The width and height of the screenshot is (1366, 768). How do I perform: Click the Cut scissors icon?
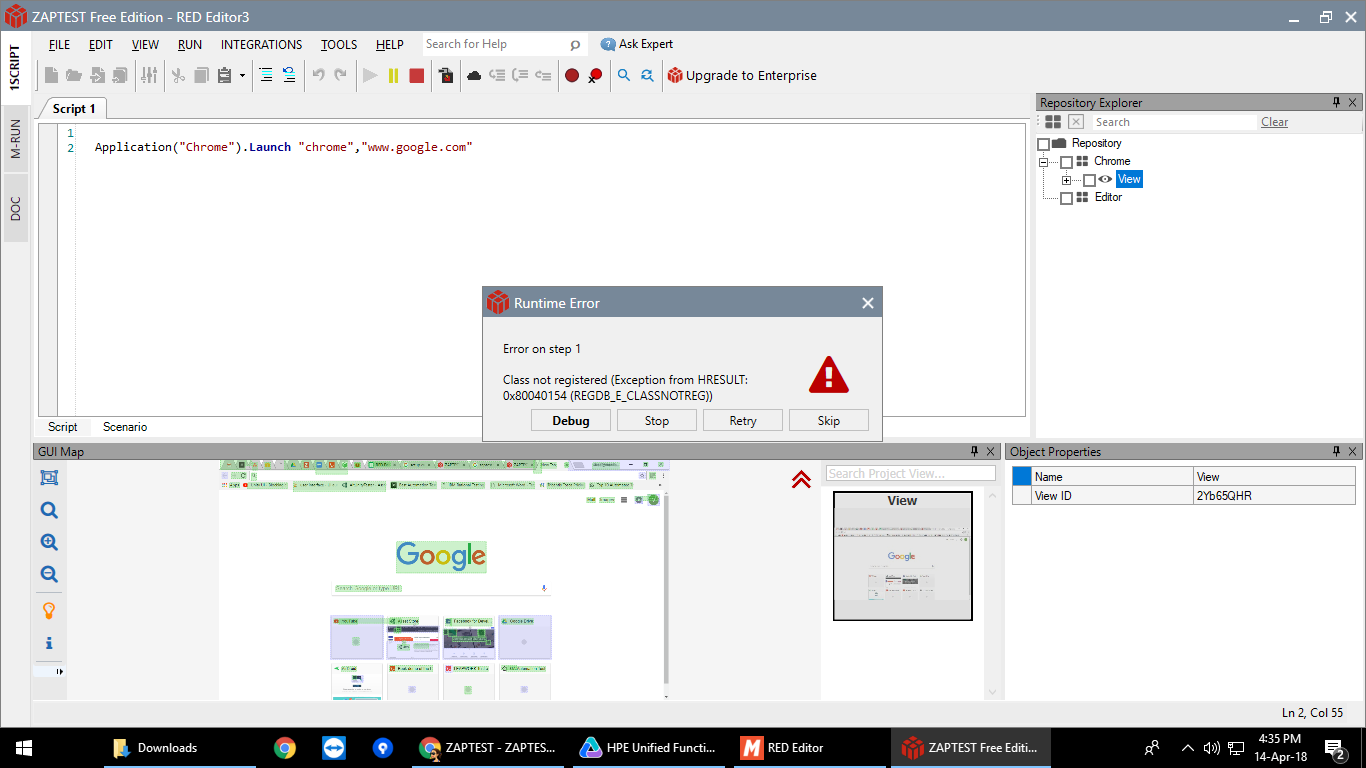[x=178, y=75]
